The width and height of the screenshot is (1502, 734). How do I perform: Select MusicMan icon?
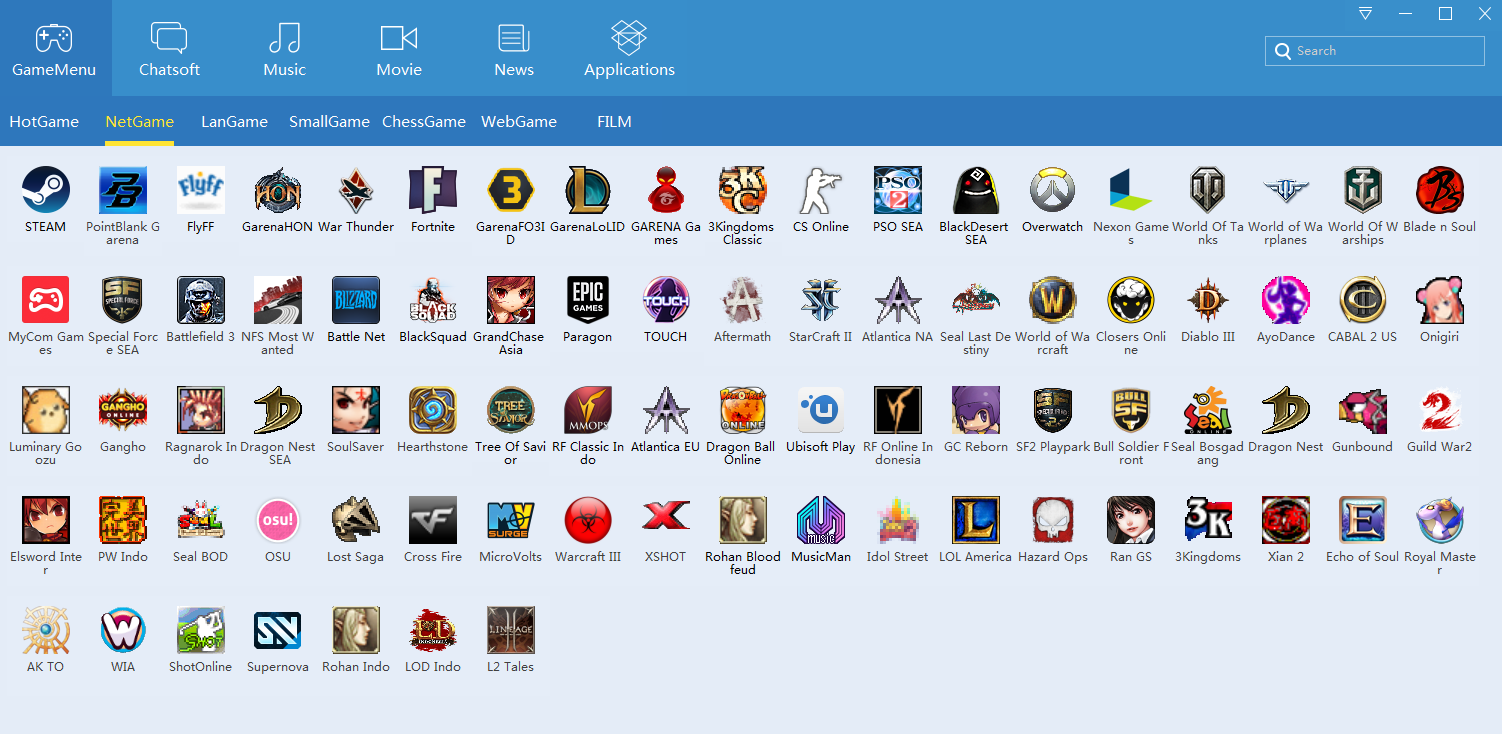[x=820, y=520]
